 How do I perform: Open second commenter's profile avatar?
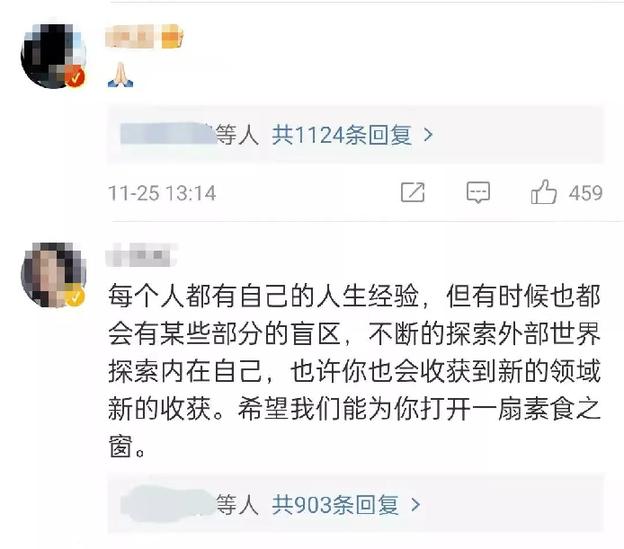(53, 274)
